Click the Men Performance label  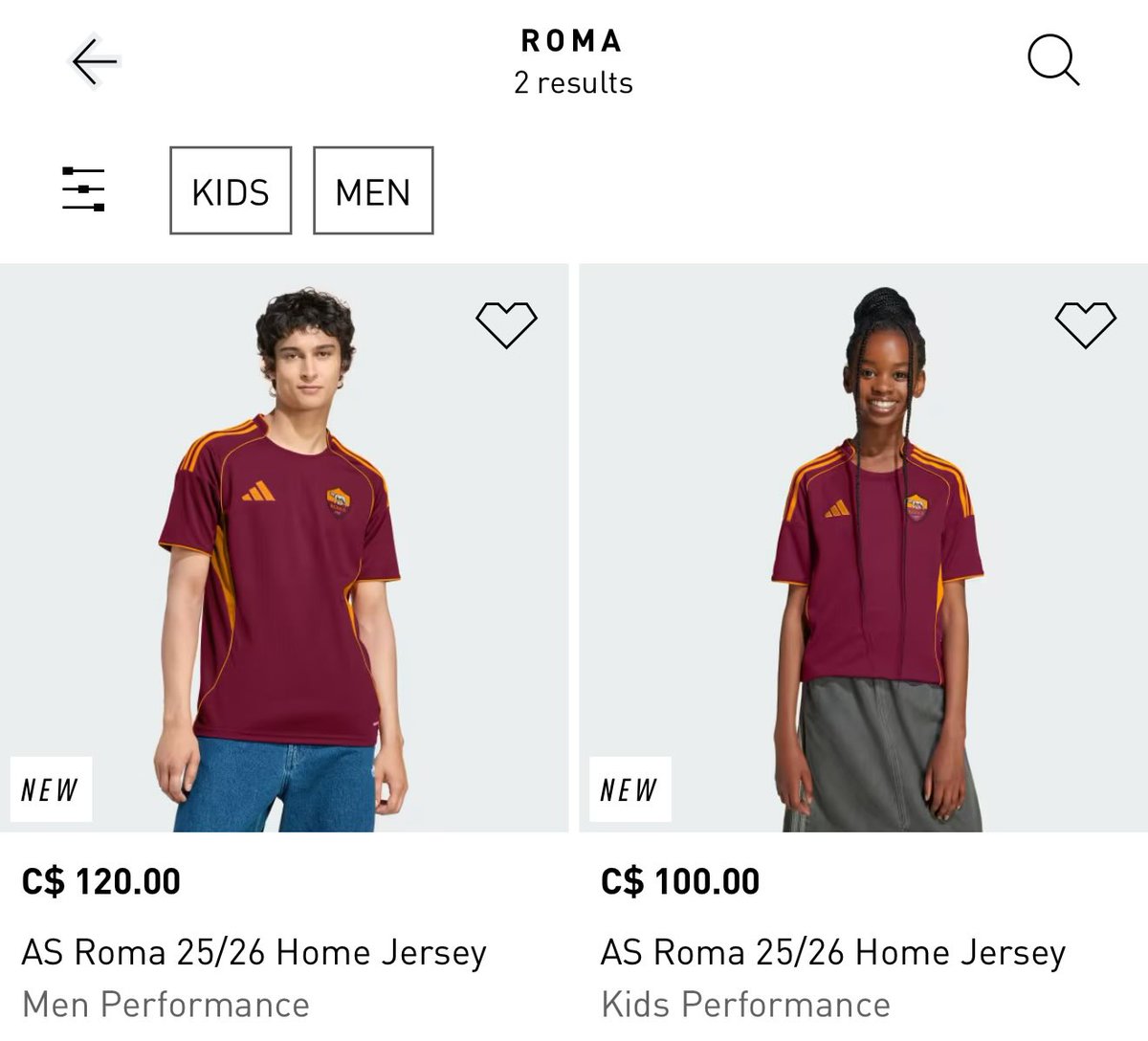click(166, 1005)
